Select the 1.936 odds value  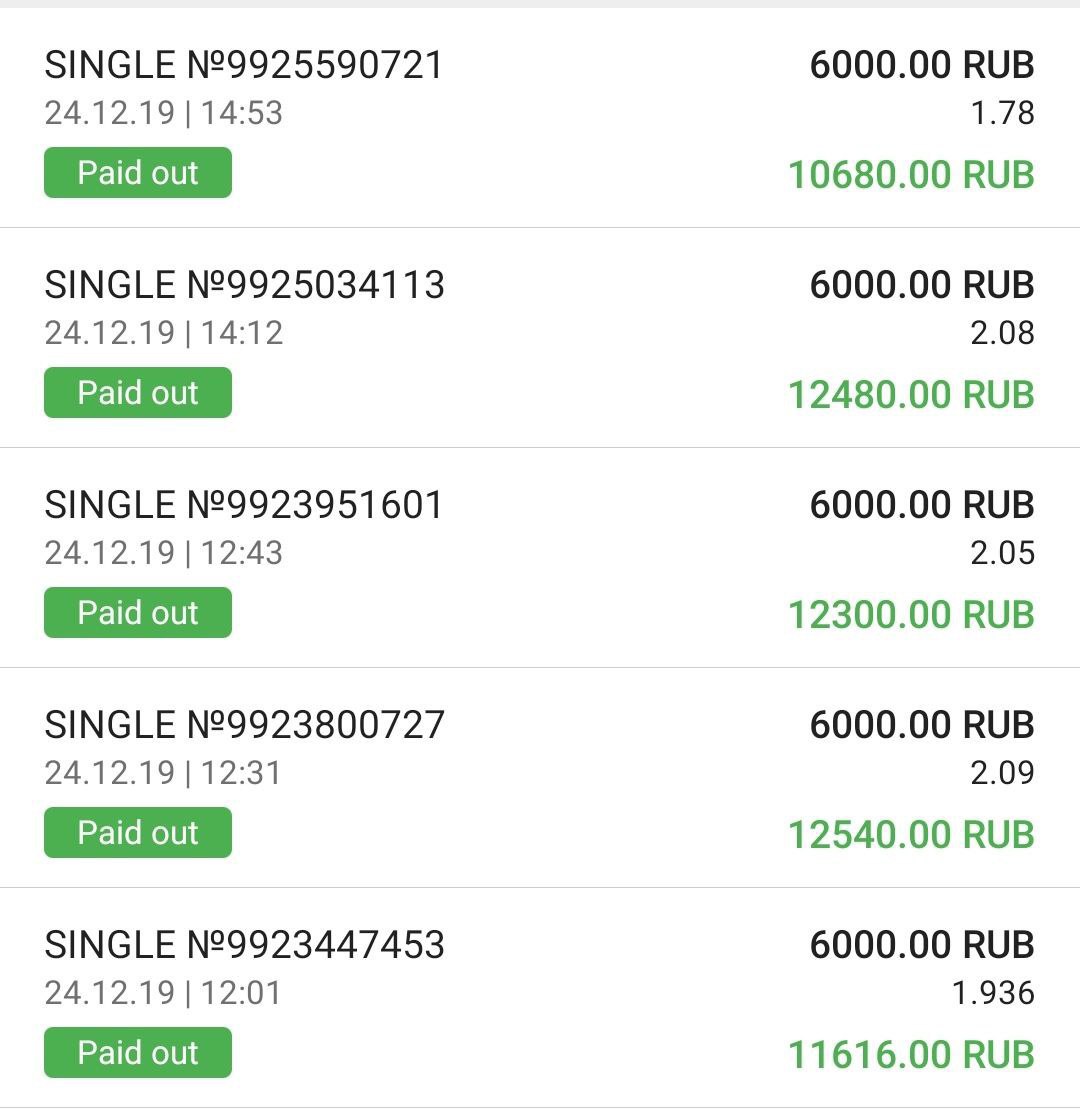[992, 993]
